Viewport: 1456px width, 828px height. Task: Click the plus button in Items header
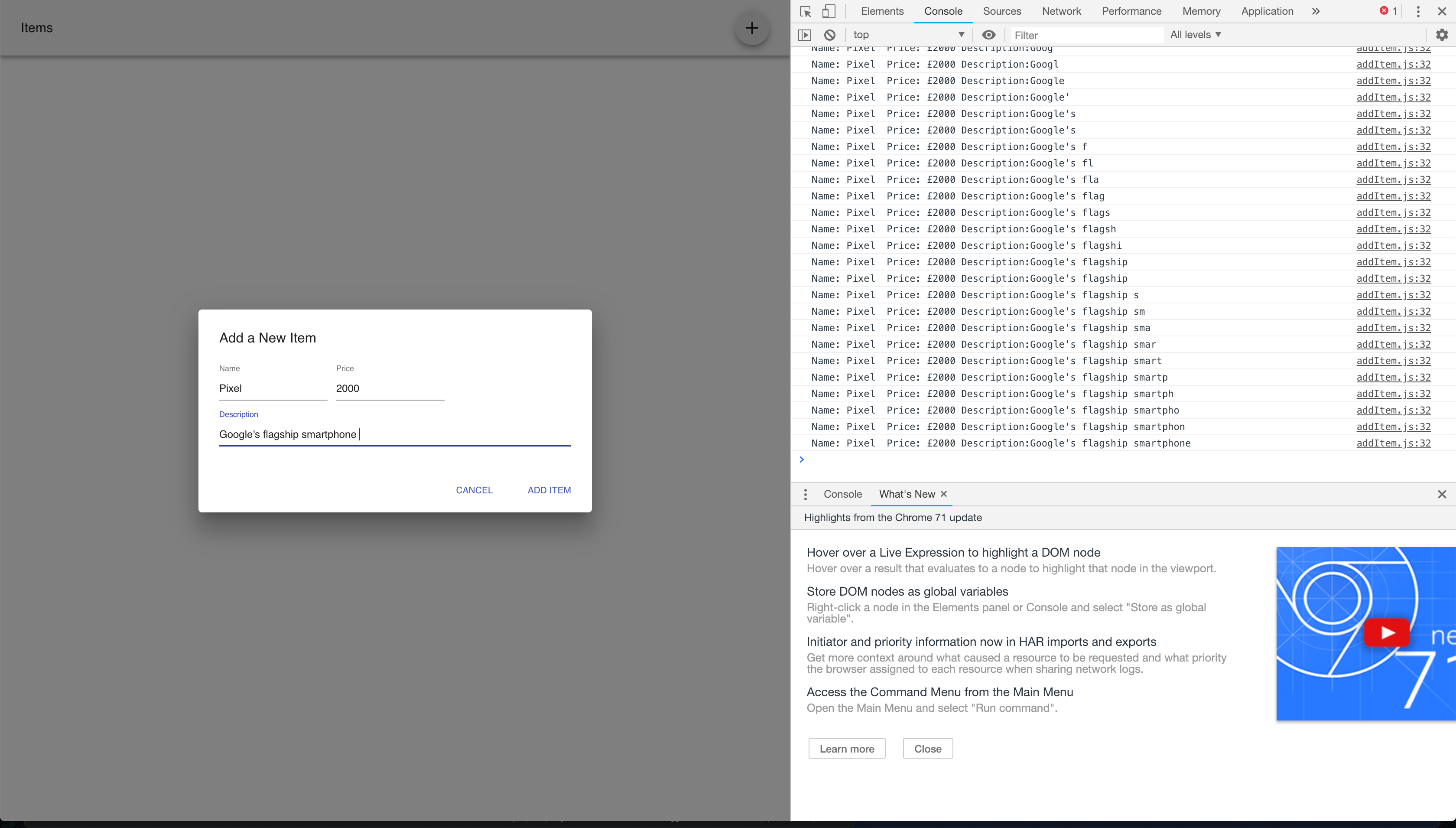752,28
